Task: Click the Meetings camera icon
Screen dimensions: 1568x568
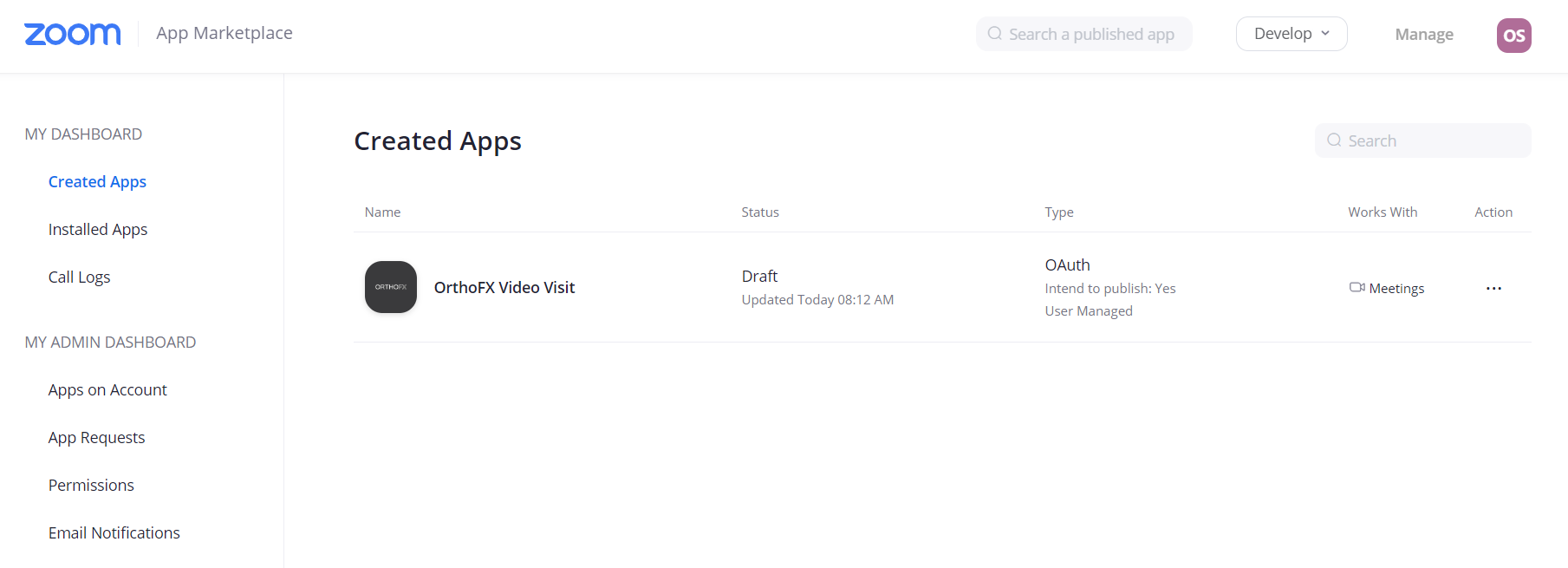Action: pyautogui.click(x=1357, y=287)
